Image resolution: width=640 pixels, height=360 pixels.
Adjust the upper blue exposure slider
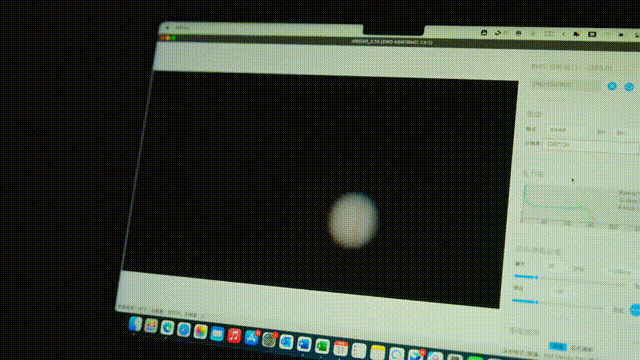tap(526, 277)
